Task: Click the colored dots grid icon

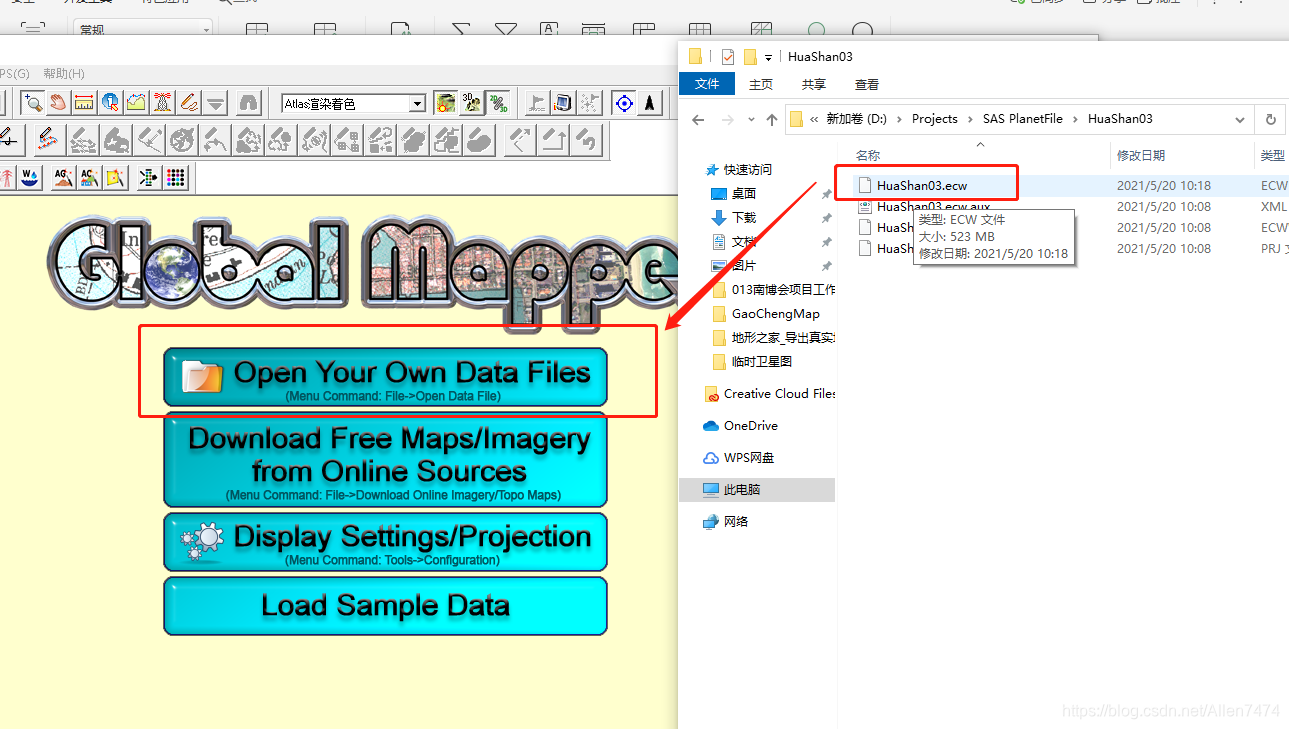Action: click(x=176, y=178)
